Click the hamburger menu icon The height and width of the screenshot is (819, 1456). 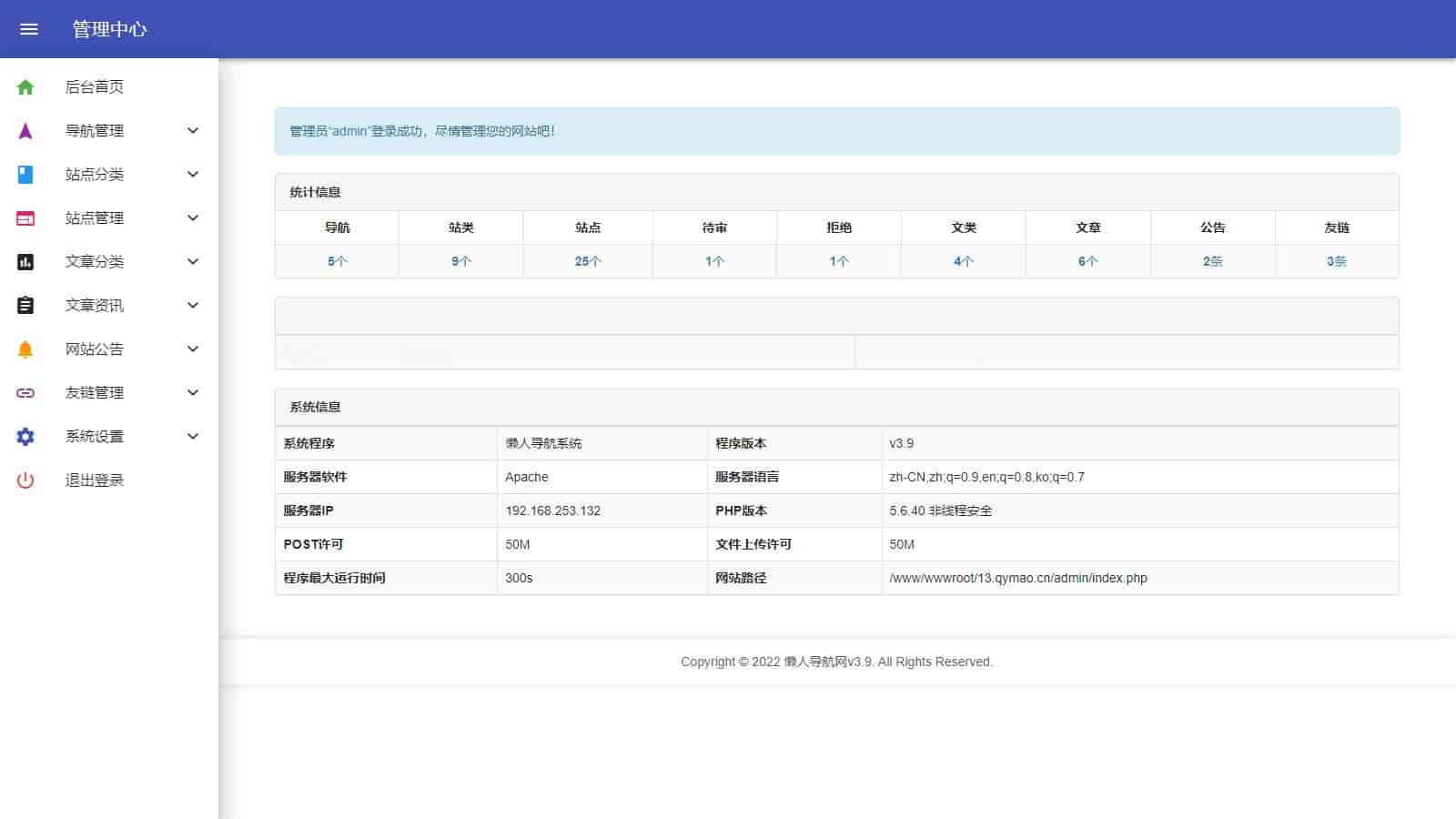click(x=29, y=29)
